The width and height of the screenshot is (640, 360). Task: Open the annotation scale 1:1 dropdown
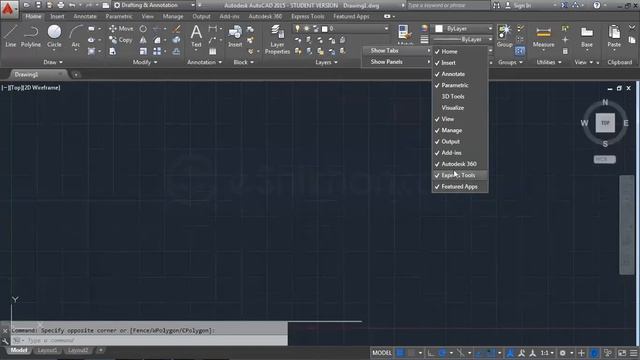(547, 353)
